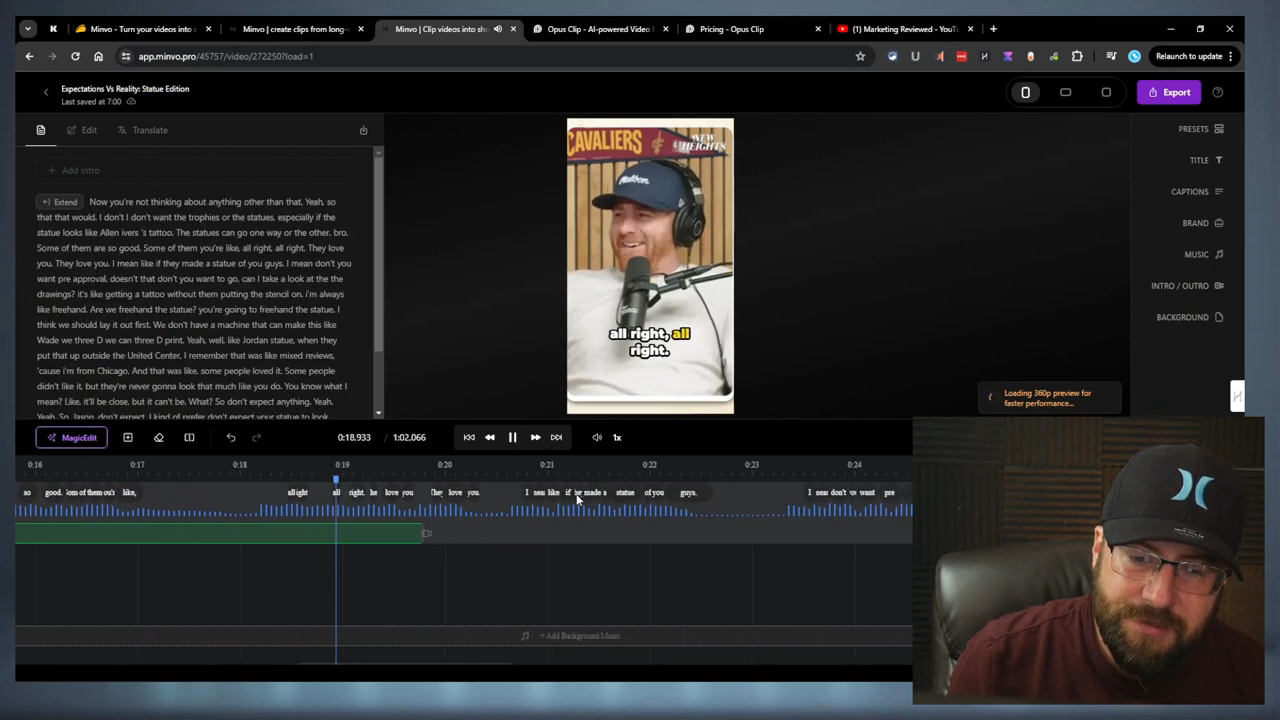Viewport: 1280px width, 720px height.
Task: Click word "guys." in timeline captions
Action: coord(688,492)
